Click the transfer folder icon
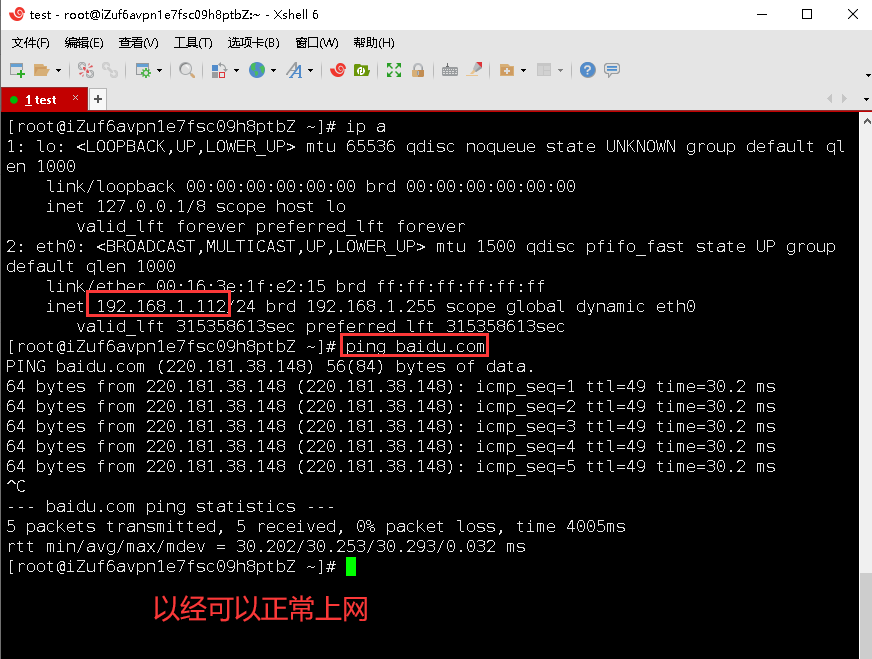Viewport: 872px width, 659px height. click(x=507, y=70)
